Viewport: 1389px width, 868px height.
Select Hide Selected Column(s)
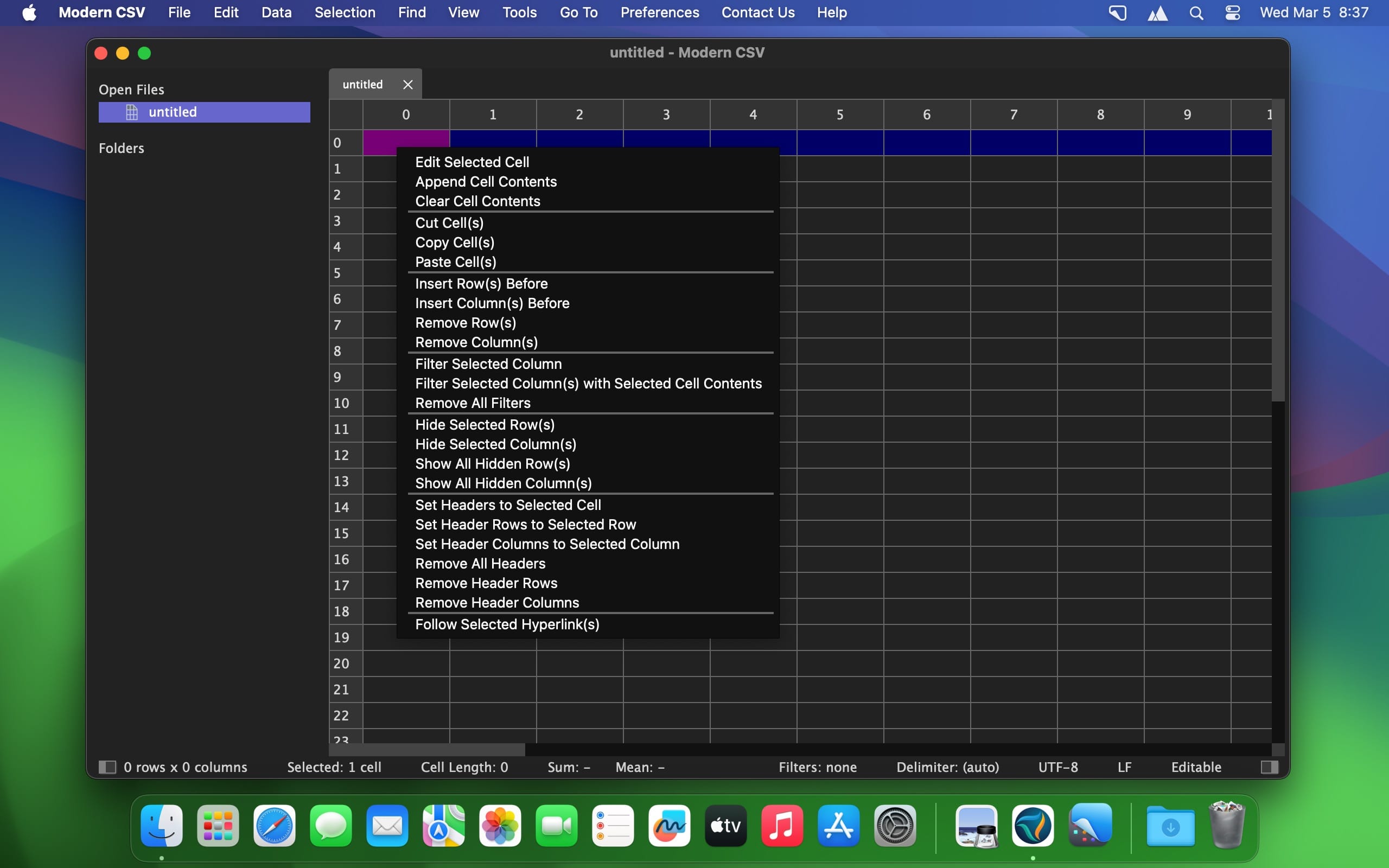coord(496,444)
